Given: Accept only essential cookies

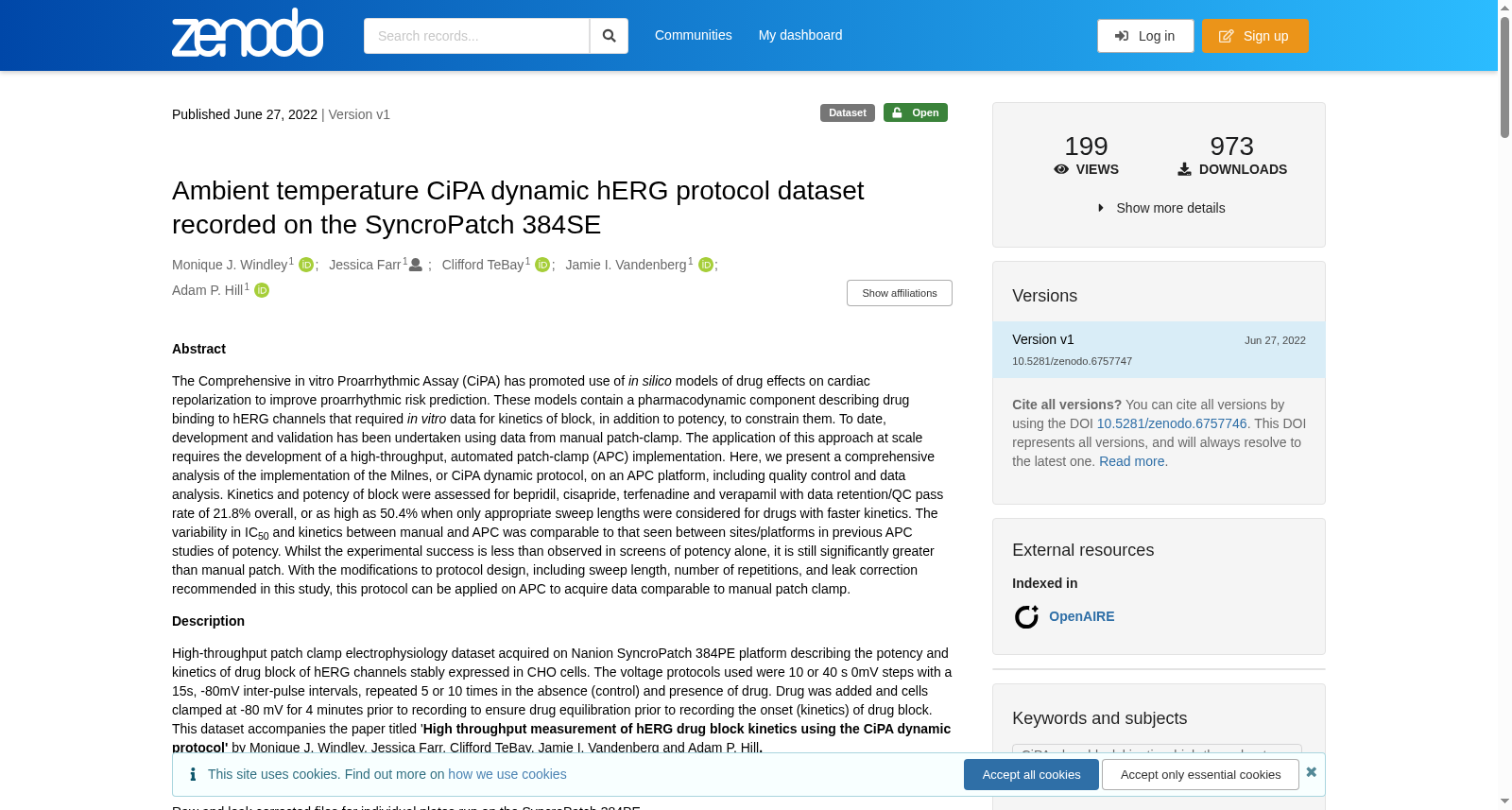Looking at the screenshot, I should (x=1200, y=775).
